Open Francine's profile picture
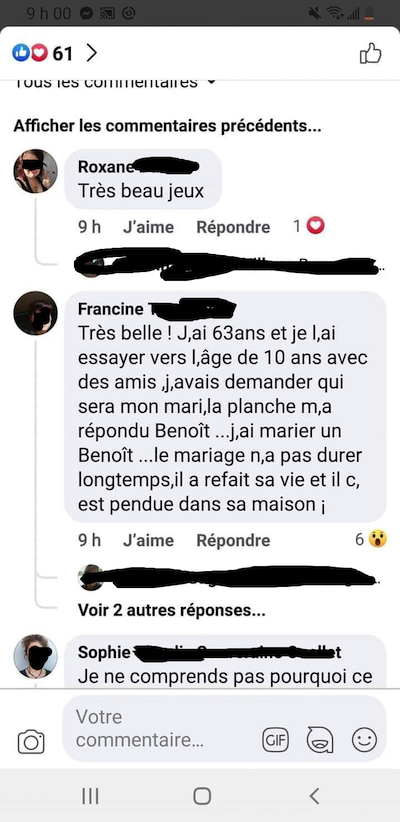 click(36, 313)
